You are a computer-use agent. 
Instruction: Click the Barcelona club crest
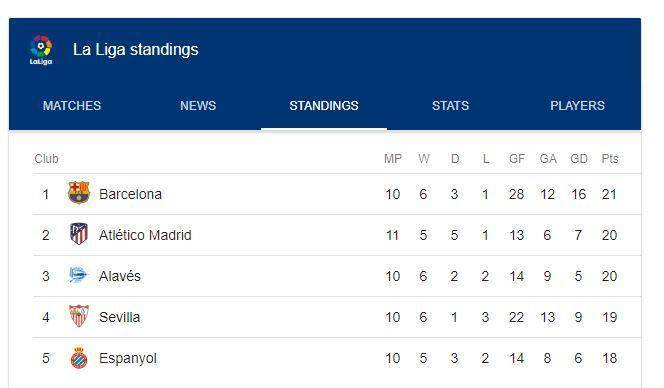coord(79,192)
